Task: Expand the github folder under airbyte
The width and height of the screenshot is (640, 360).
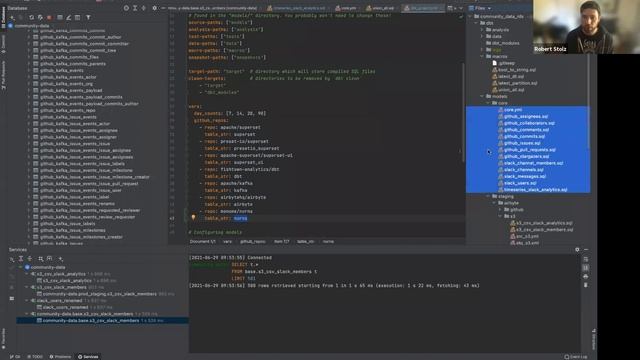Action: point(500,210)
